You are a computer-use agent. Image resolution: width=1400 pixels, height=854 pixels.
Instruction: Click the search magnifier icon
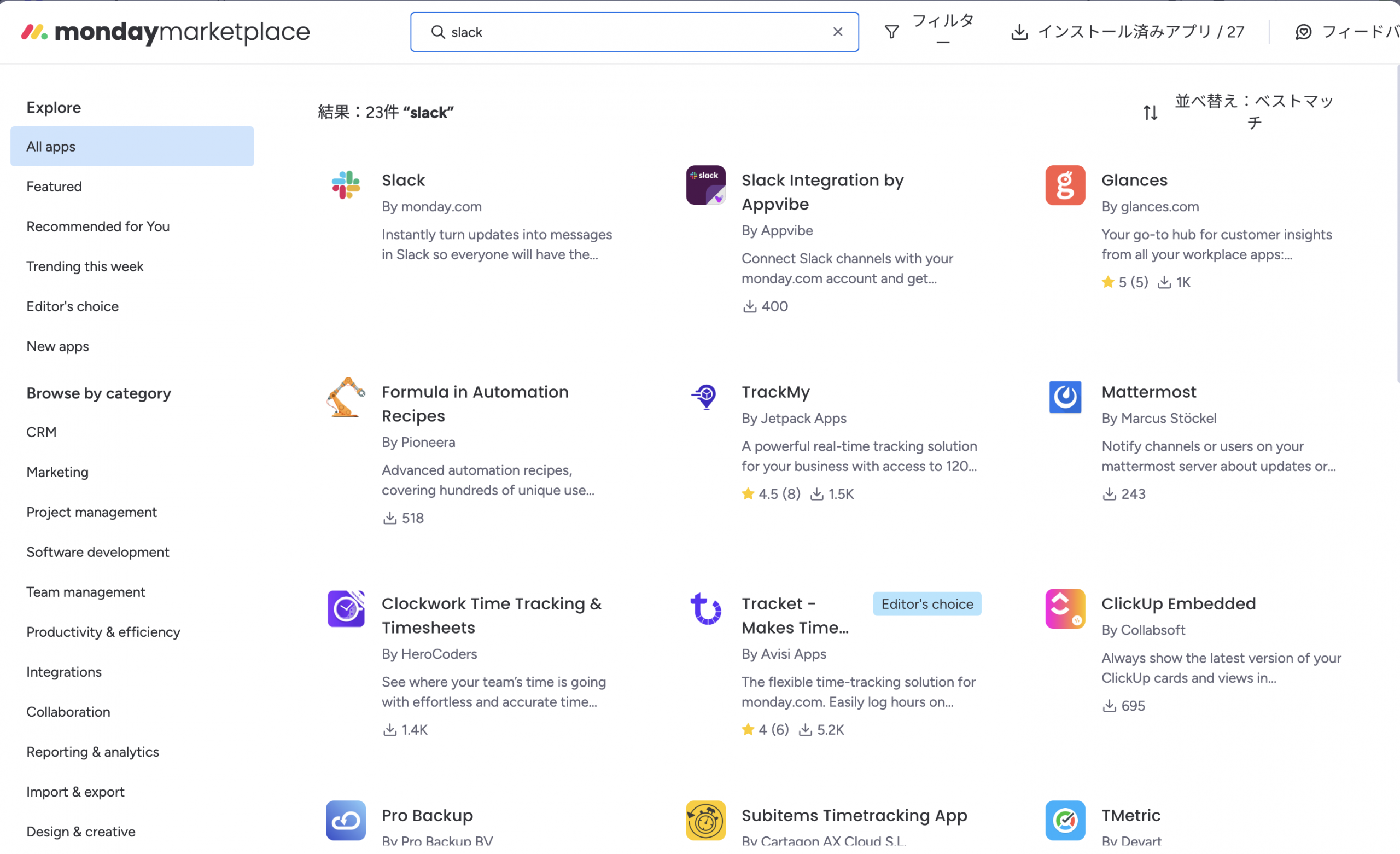(x=437, y=32)
